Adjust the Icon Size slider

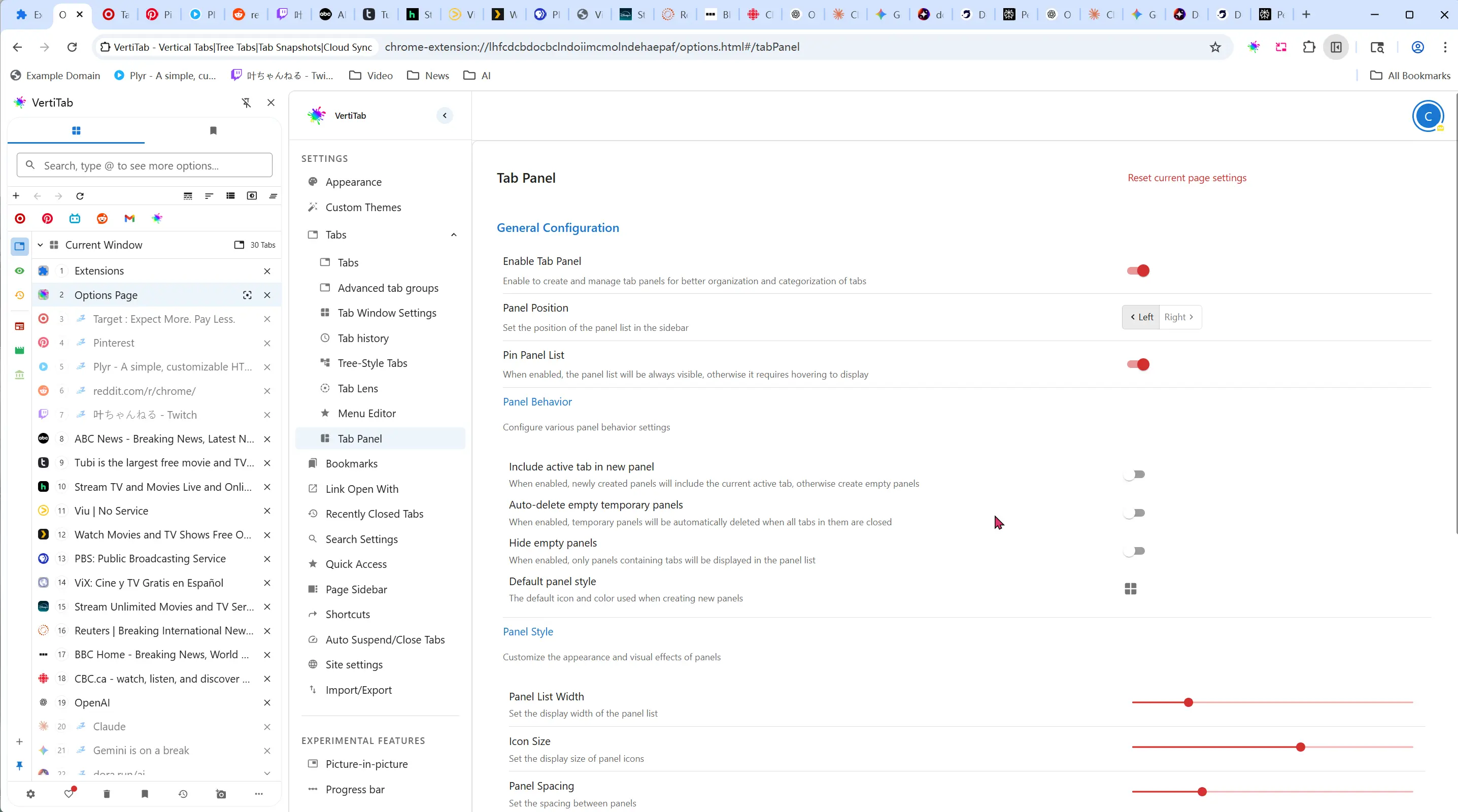pyautogui.click(x=1272, y=747)
